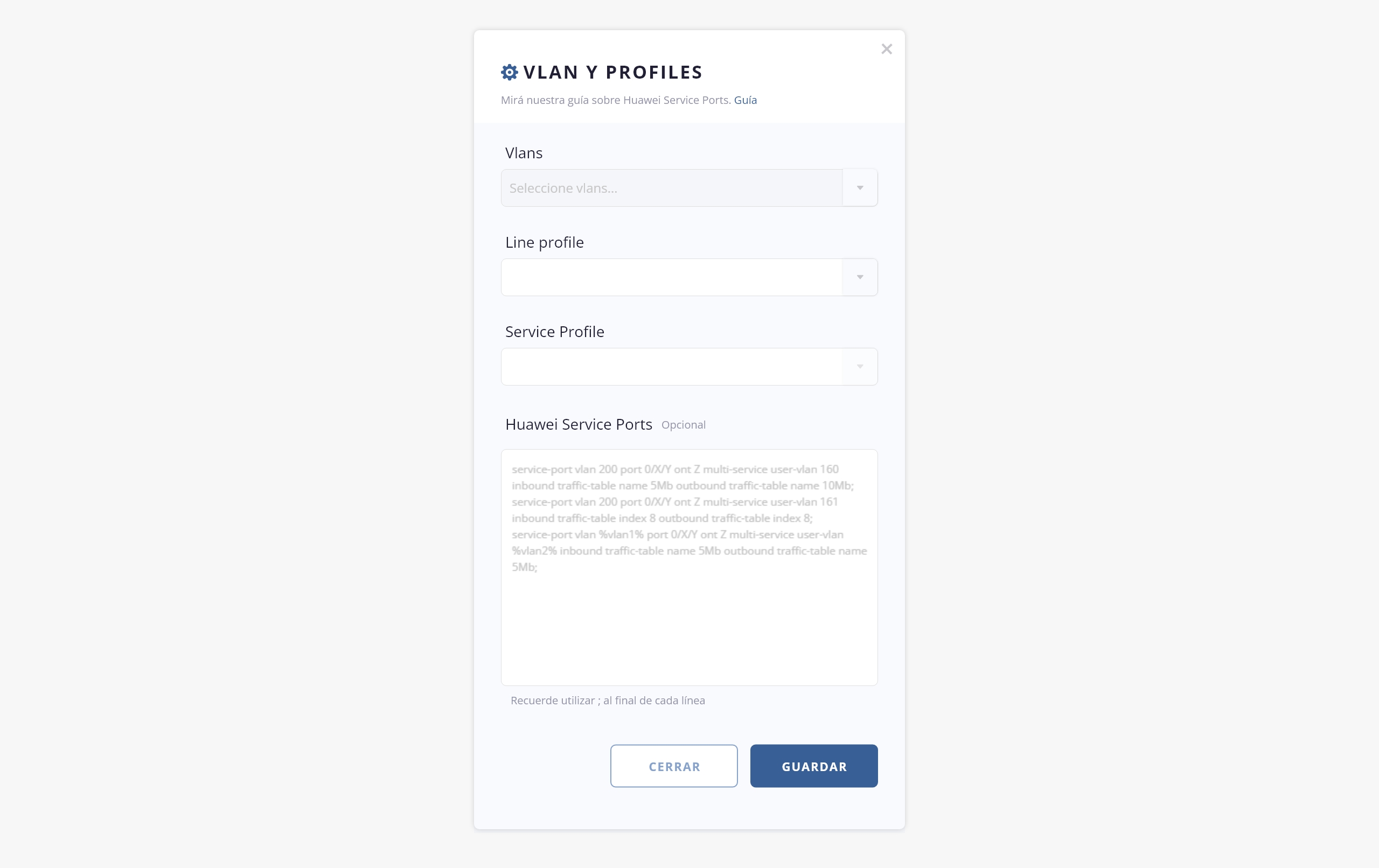The width and height of the screenshot is (1379, 868).
Task: Click the Service Profile label
Action: click(554, 332)
